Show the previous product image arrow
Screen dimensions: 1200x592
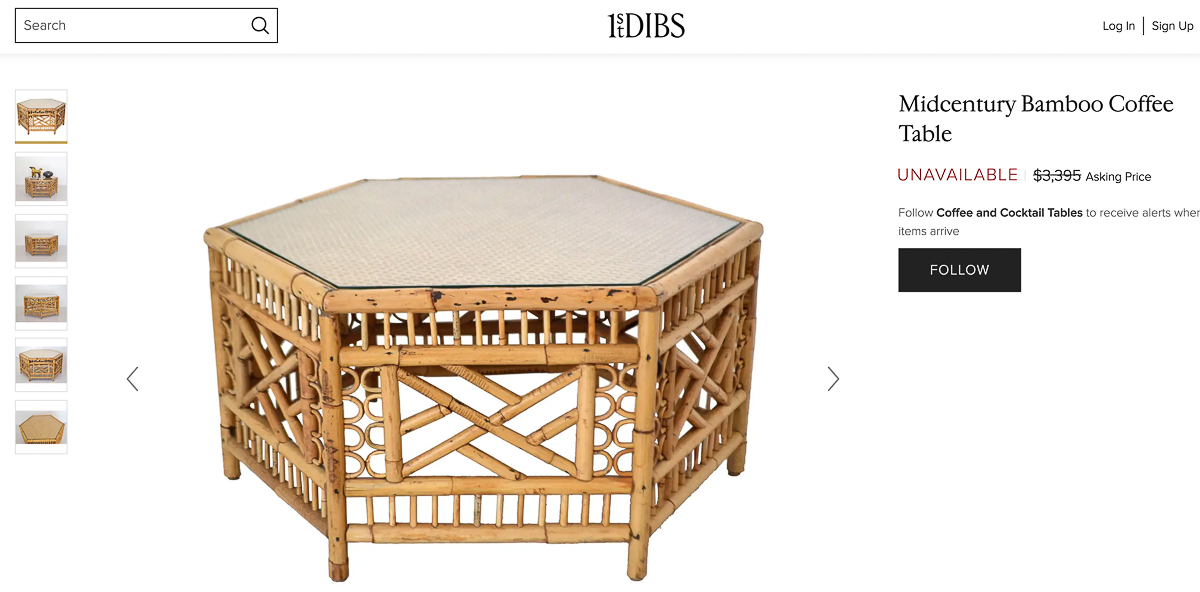[x=132, y=379]
